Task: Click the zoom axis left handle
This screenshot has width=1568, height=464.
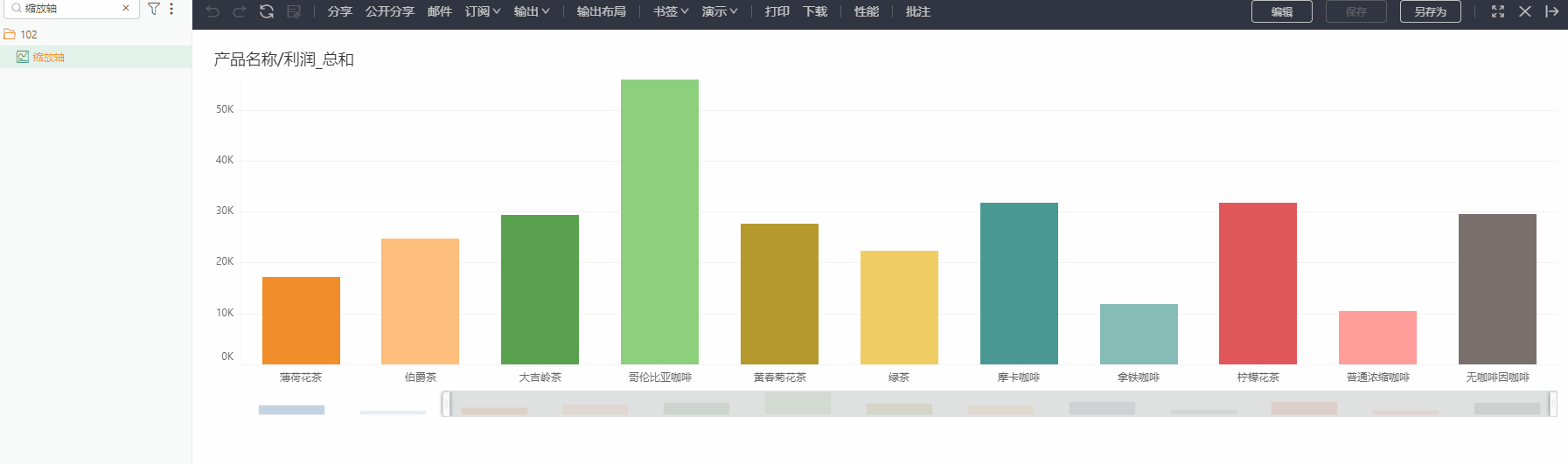Action: coord(446,404)
